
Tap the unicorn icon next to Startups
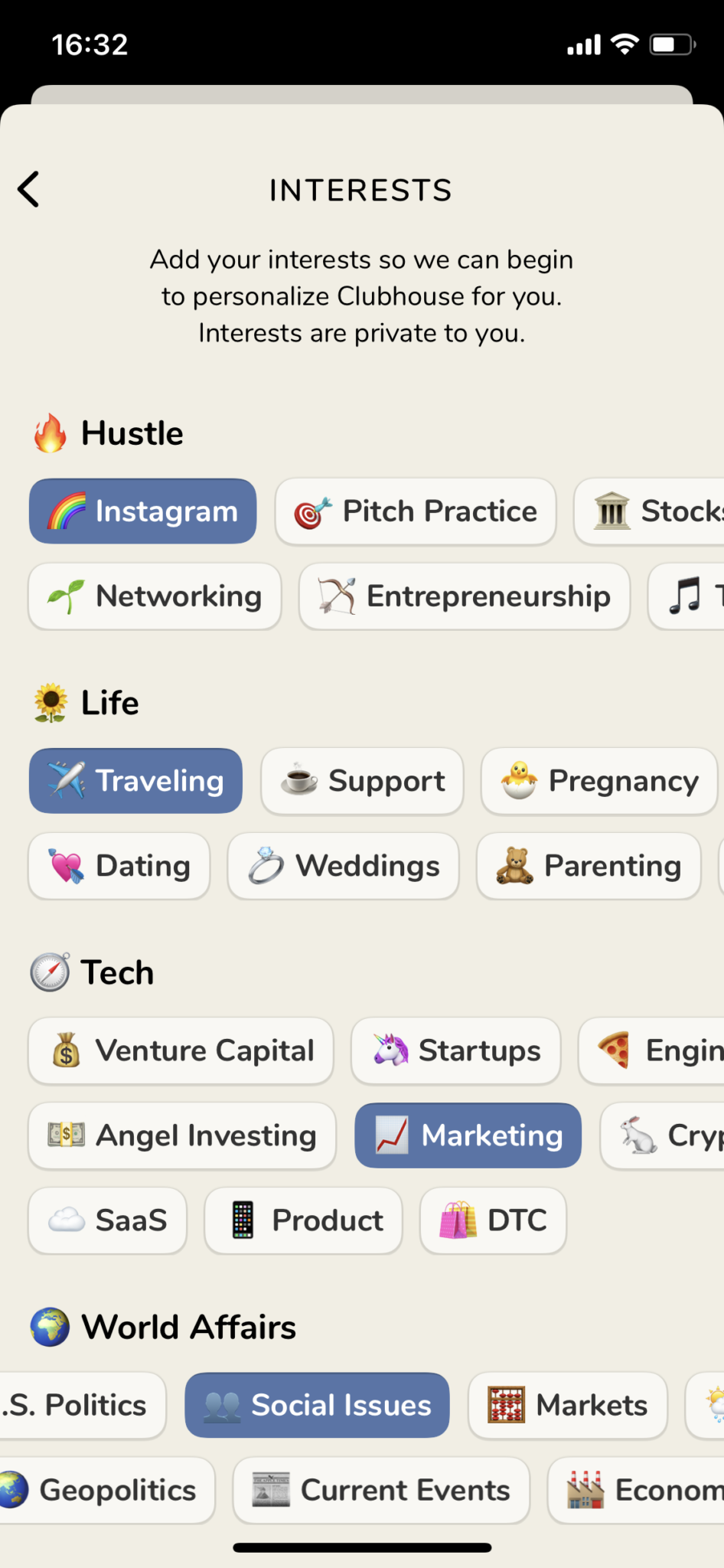pyautogui.click(x=391, y=1050)
